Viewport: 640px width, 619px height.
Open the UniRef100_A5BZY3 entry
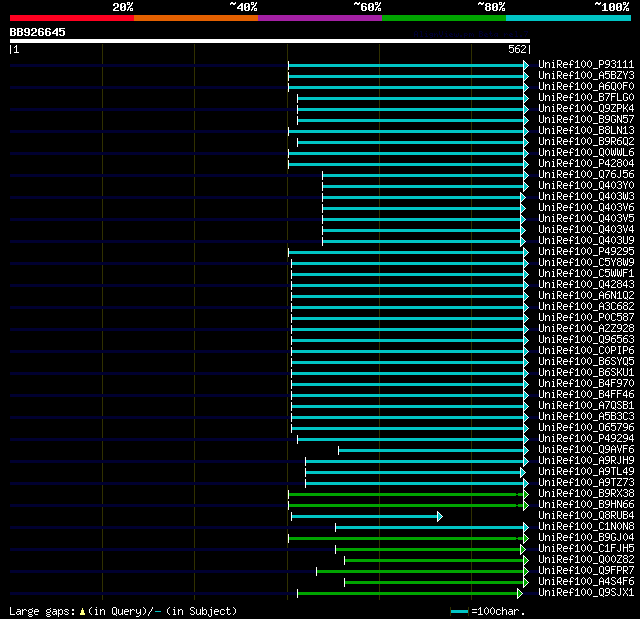(x=586, y=75)
